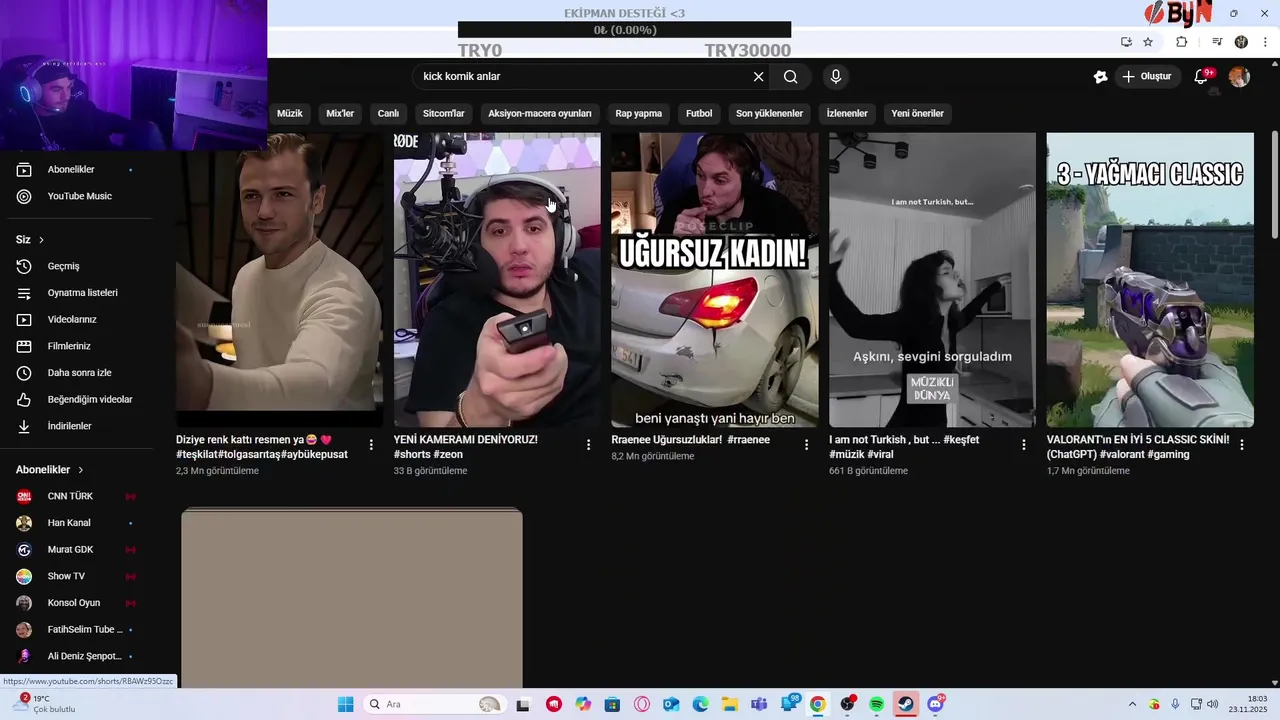Open File Explorer from the taskbar
The image size is (1280, 720).
click(x=730, y=704)
